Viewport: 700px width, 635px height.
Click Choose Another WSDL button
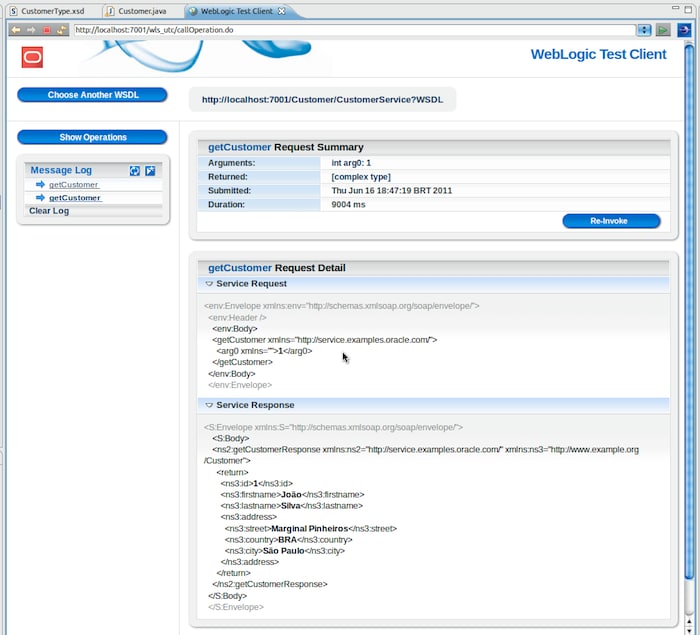tap(92, 95)
